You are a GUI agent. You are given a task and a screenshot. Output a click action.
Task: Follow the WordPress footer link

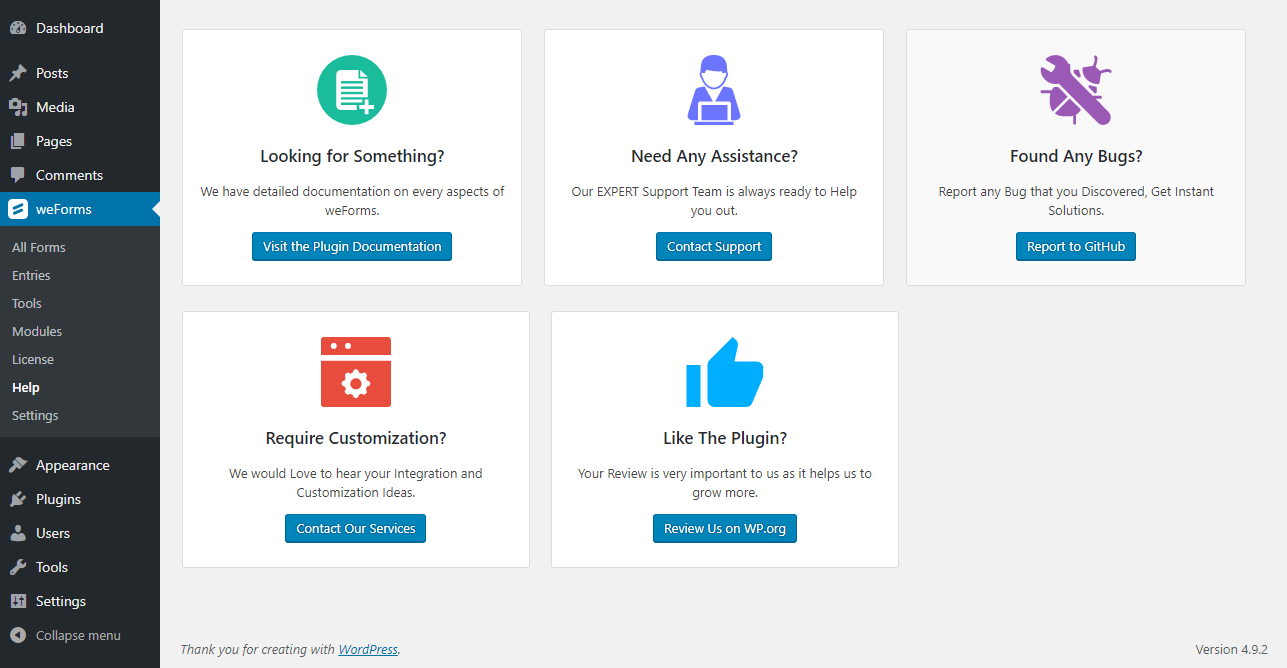(368, 649)
